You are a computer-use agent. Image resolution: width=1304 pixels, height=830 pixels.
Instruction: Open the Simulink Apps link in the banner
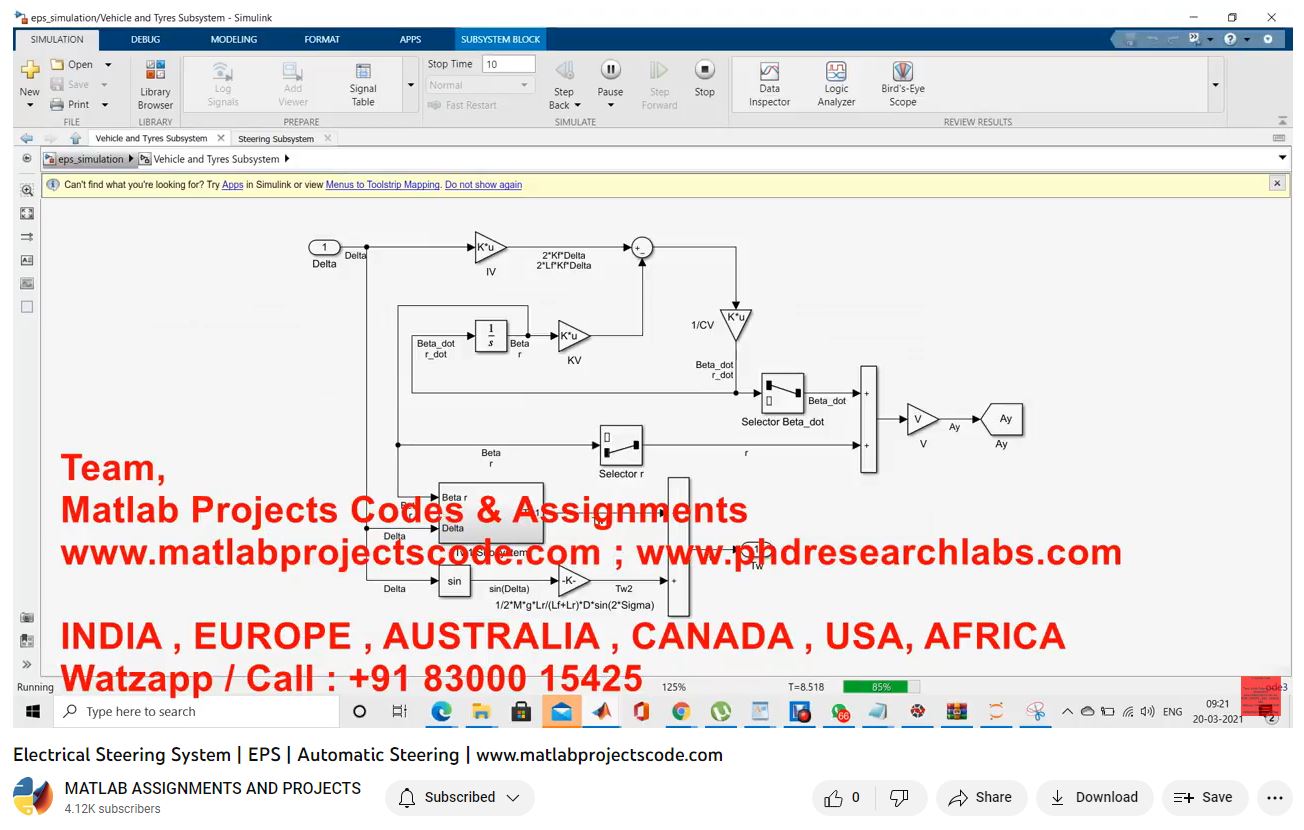(232, 185)
